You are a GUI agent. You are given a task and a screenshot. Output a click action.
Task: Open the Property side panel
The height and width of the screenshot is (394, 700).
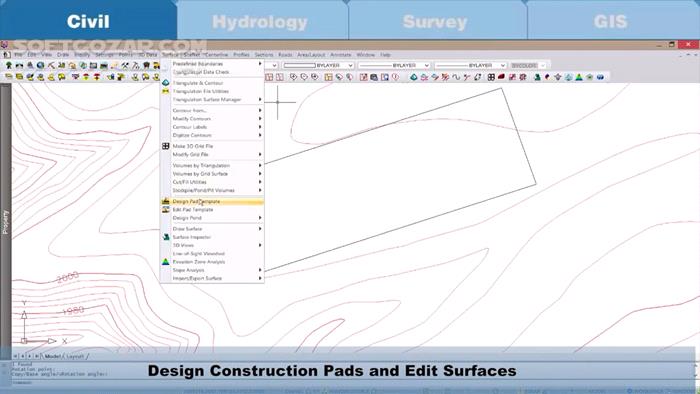(x=5, y=222)
